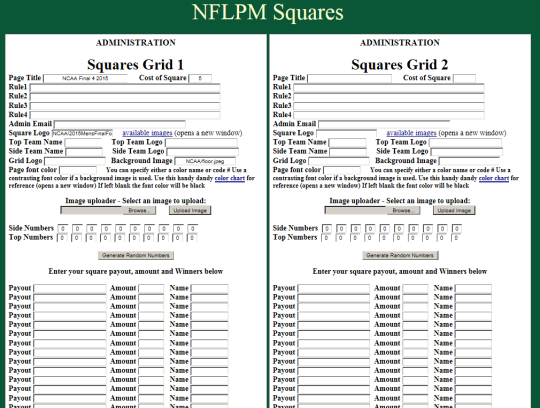Focus the Rule2 field in Grid 1
Image resolution: width=540 pixels, height=408 pixels.
click(x=125, y=97)
